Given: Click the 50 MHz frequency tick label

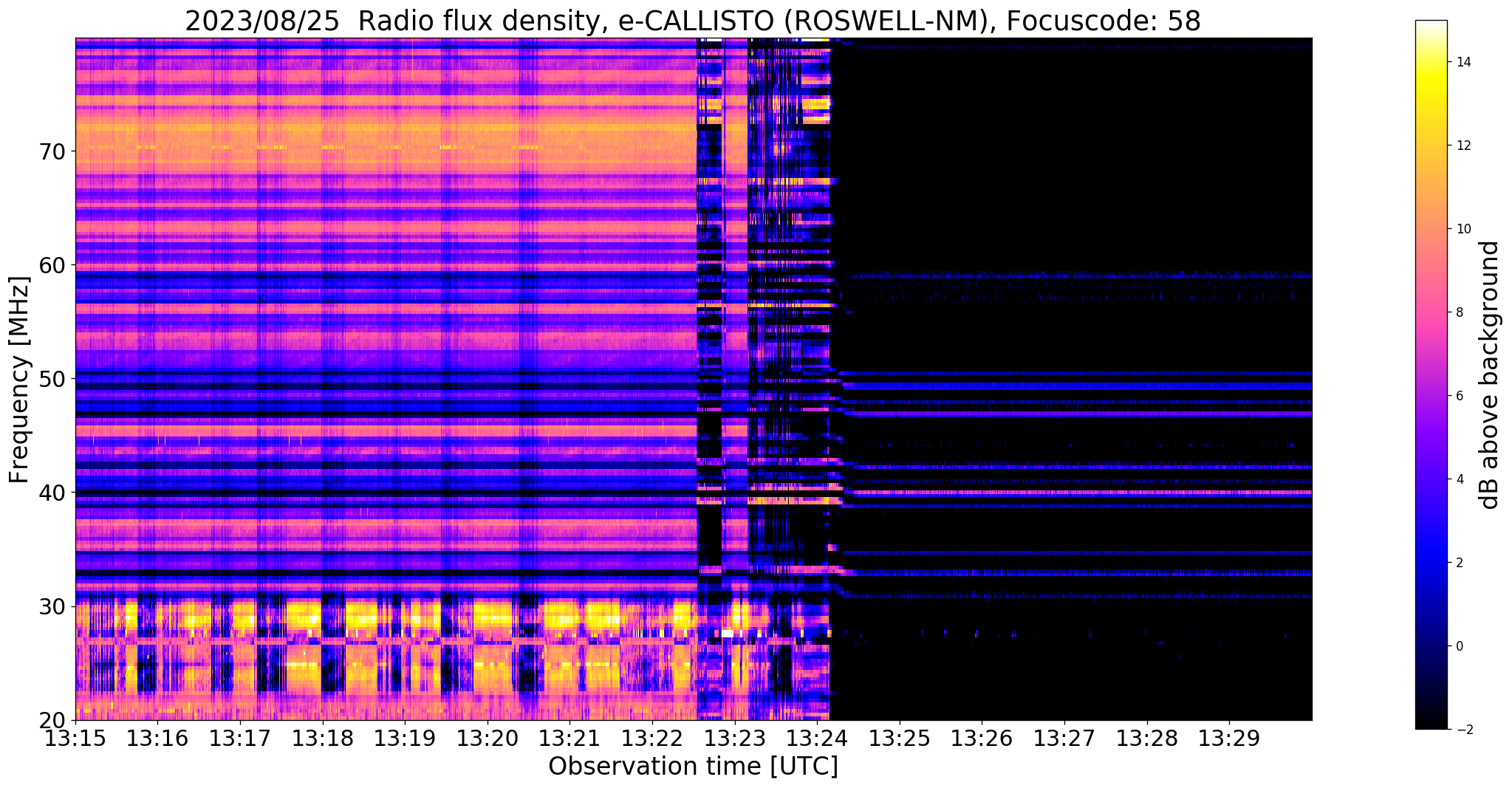Looking at the screenshot, I should click(52, 379).
